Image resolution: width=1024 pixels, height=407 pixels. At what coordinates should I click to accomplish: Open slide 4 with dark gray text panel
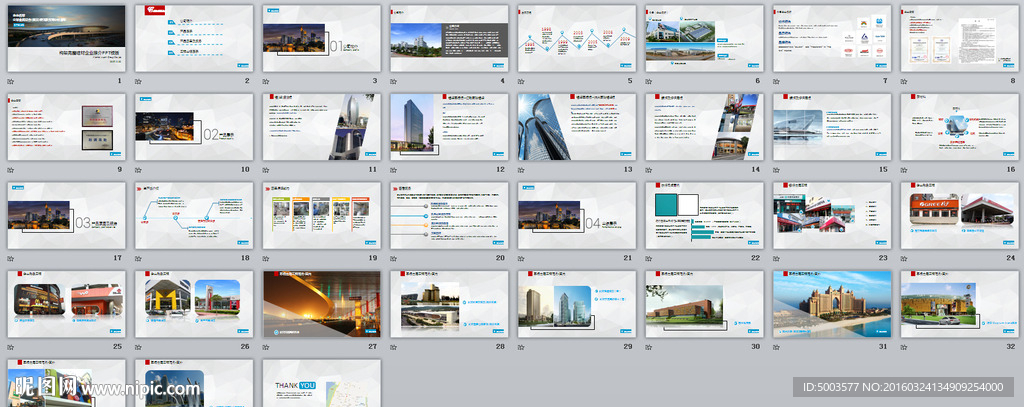(449, 39)
